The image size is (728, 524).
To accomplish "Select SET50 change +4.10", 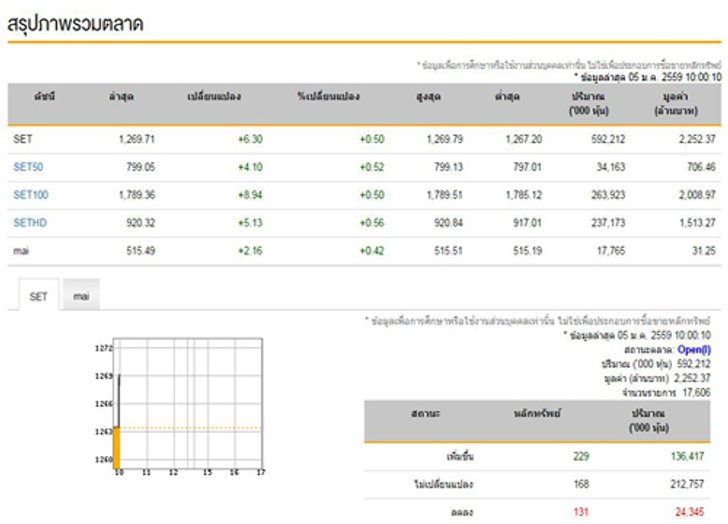I will [x=250, y=167].
